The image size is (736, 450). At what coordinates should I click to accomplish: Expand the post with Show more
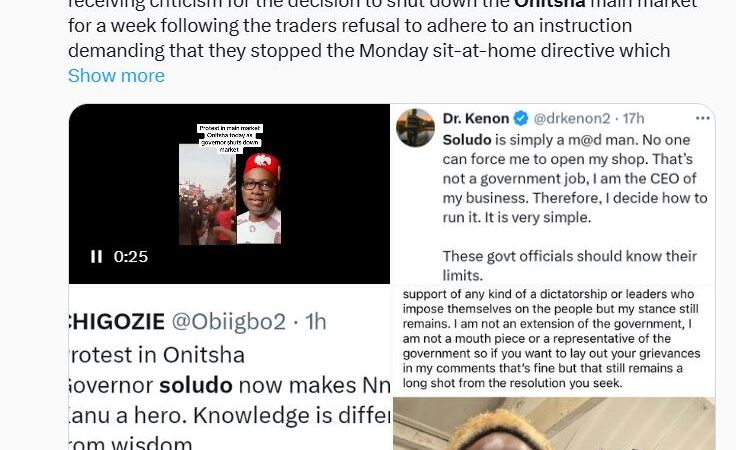(116, 76)
